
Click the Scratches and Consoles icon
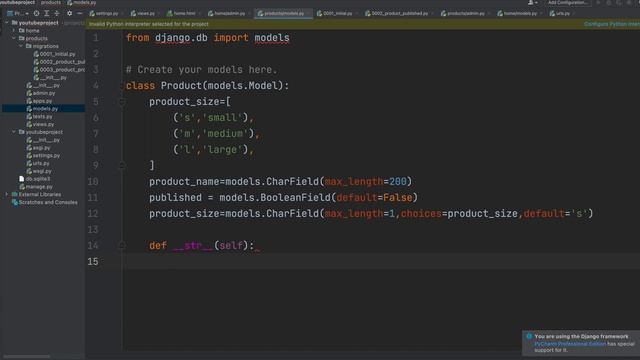[15, 202]
